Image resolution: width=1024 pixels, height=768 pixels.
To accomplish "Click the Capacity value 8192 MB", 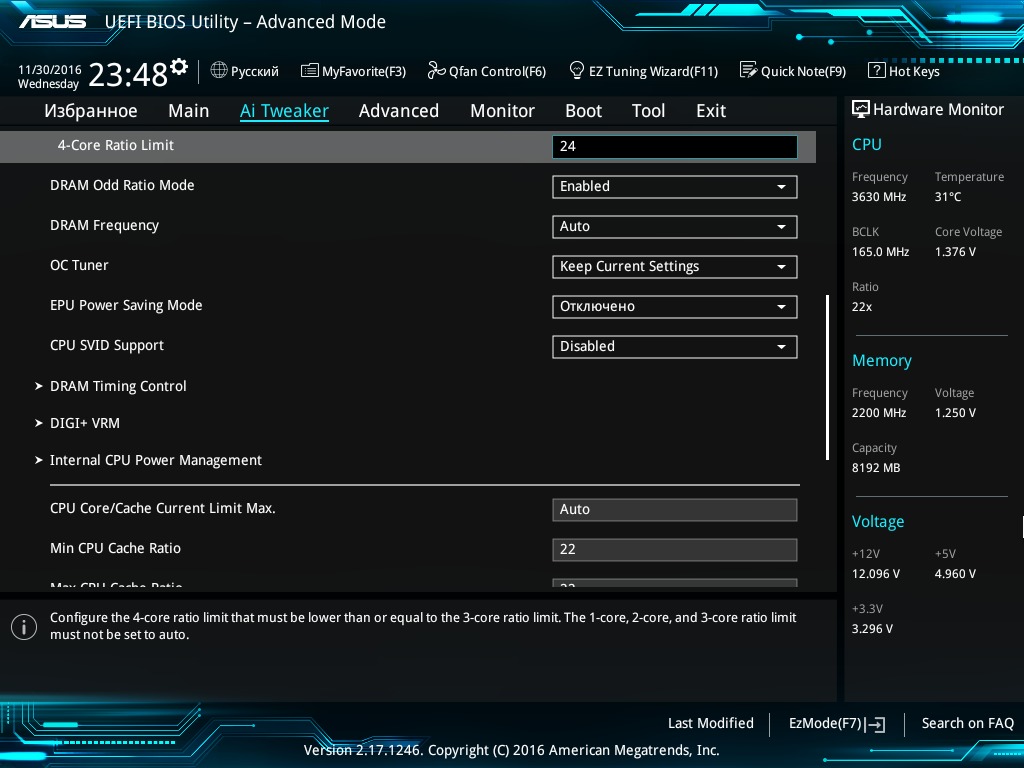I will (x=876, y=468).
